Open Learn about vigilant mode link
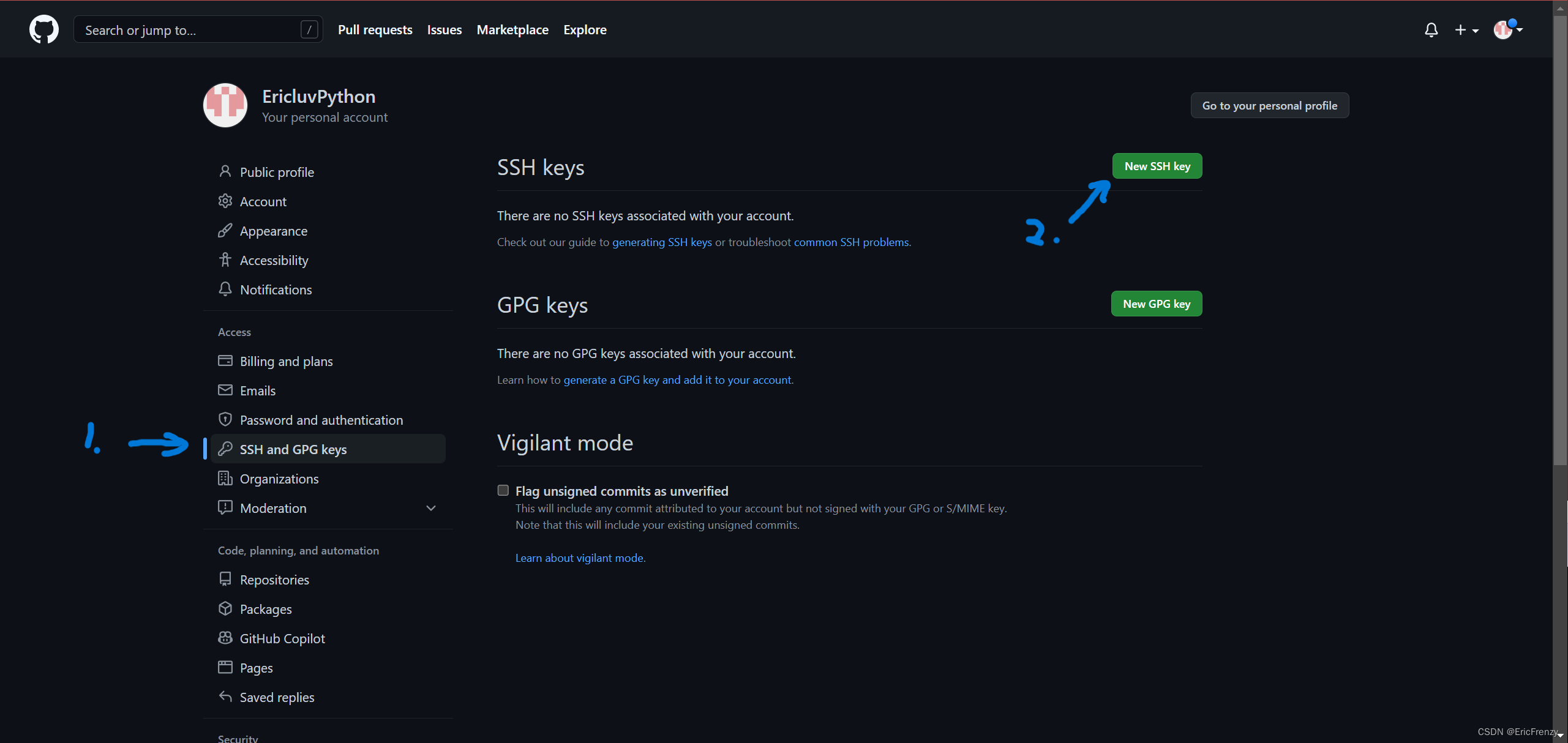Image resolution: width=1568 pixels, height=743 pixels. click(x=579, y=558)
